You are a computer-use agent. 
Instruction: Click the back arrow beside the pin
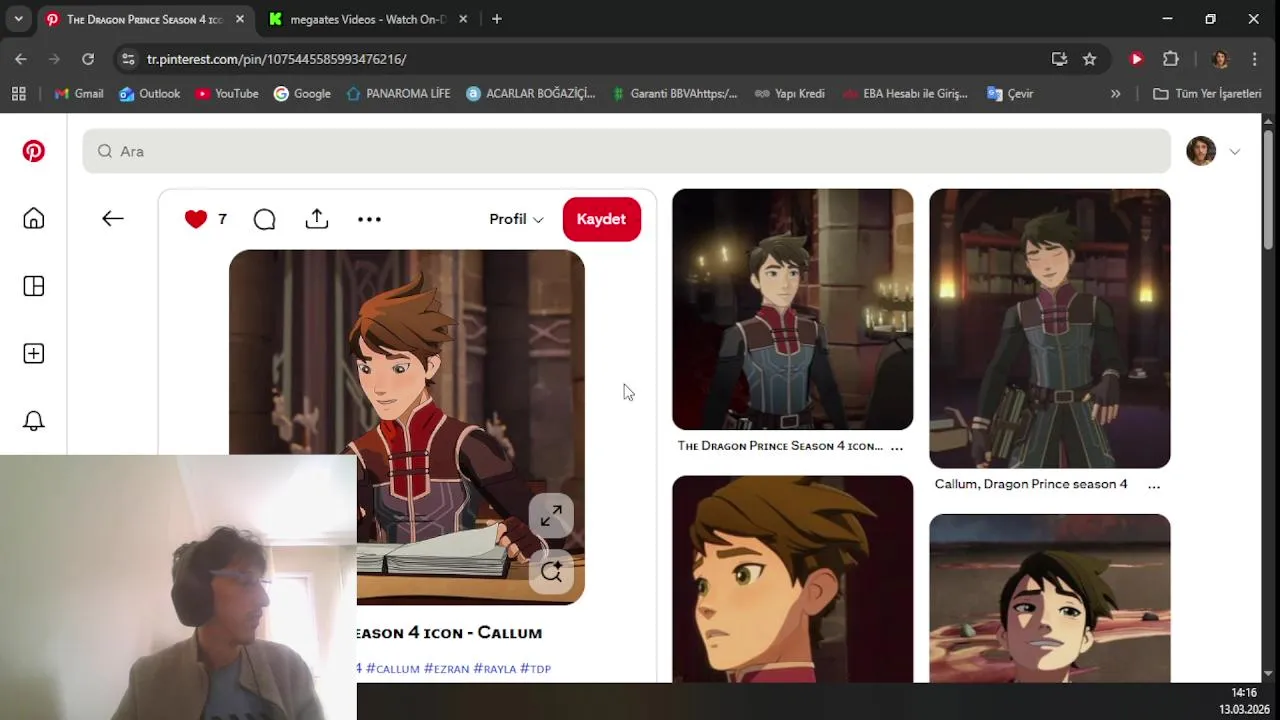click(113, 219)
